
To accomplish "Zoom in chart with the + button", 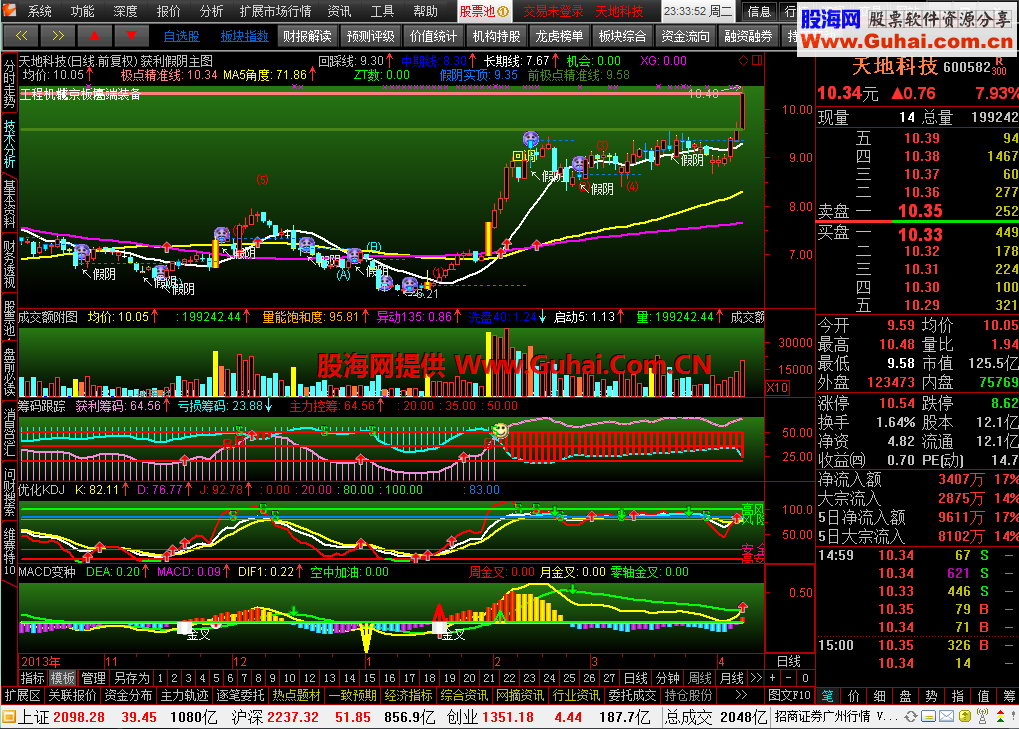I will click(x=772, y=678).
